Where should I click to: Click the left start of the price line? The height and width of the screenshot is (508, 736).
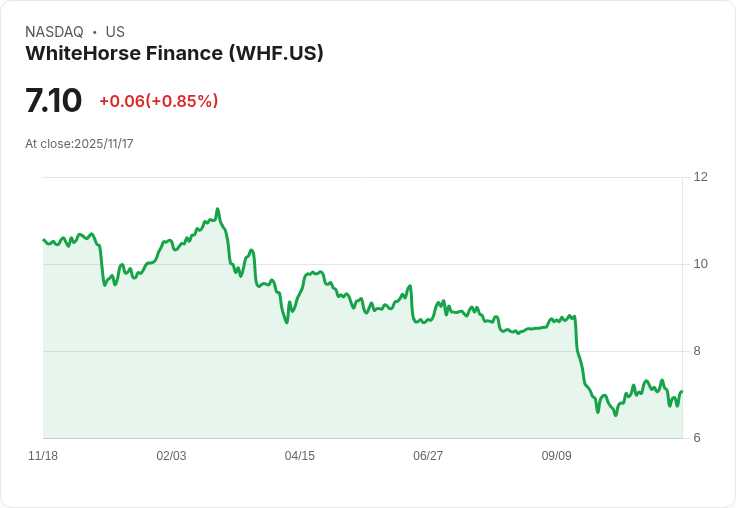pos(43,239)
